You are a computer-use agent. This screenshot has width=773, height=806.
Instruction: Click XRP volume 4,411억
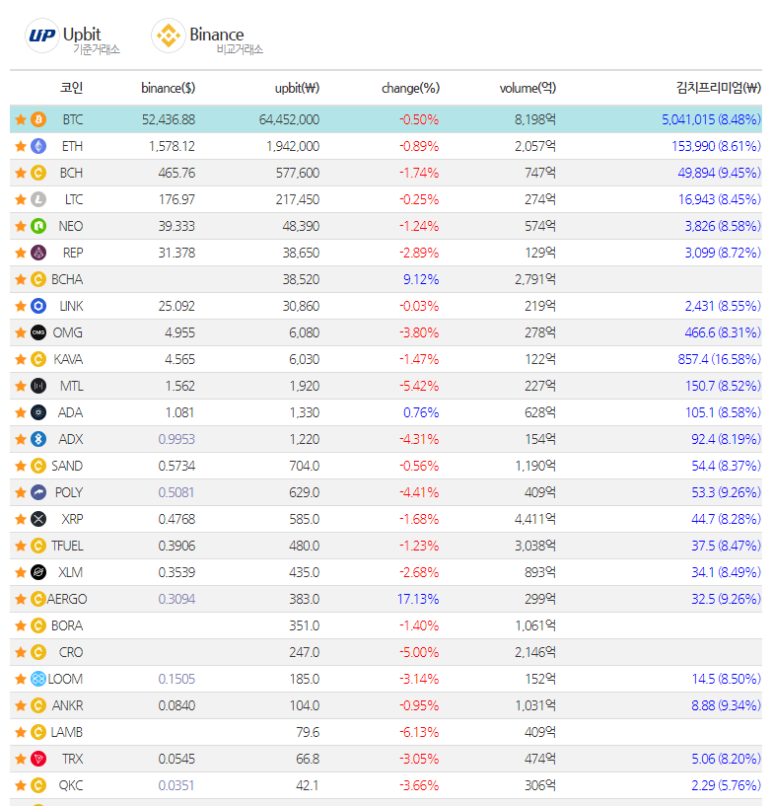pos(536,519)
